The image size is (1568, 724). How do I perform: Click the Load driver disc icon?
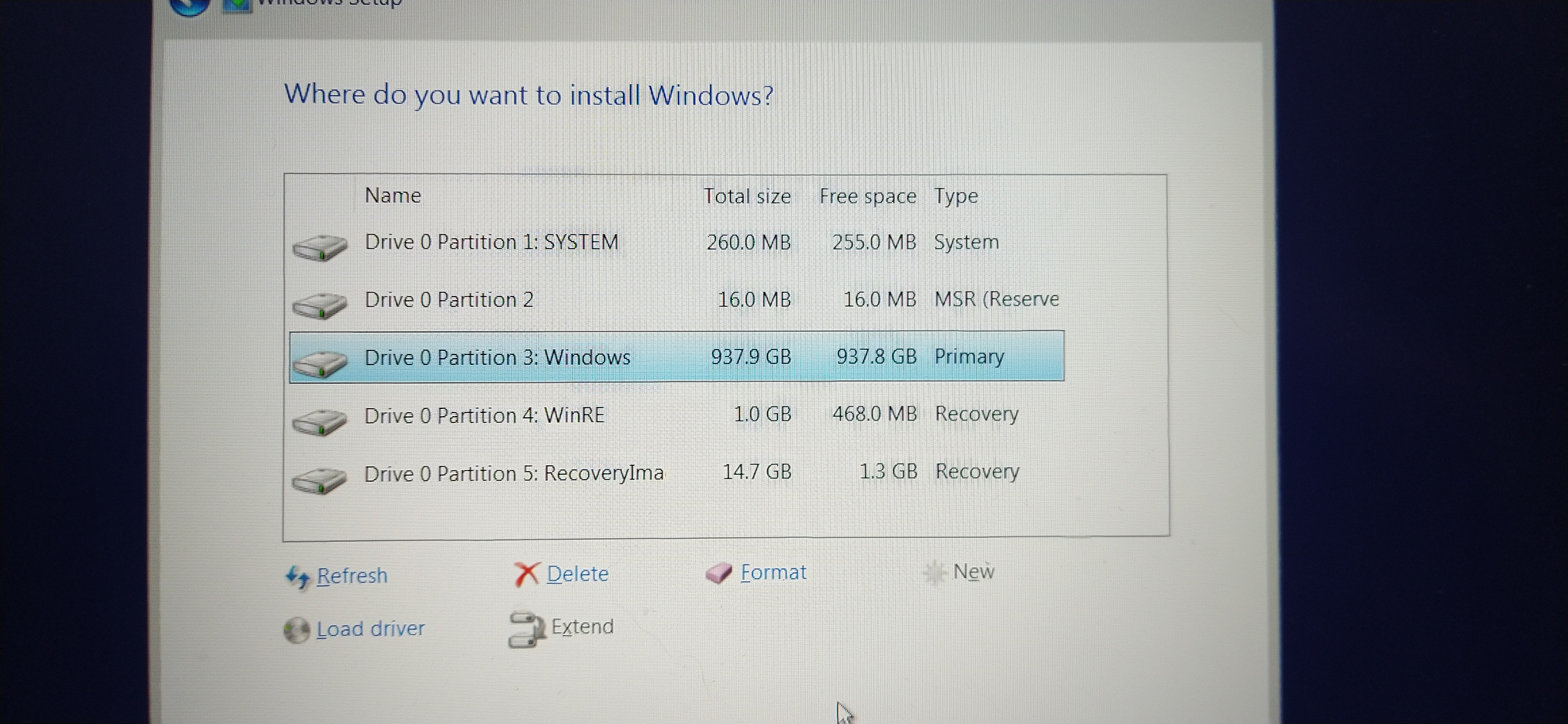click(296, 630)
